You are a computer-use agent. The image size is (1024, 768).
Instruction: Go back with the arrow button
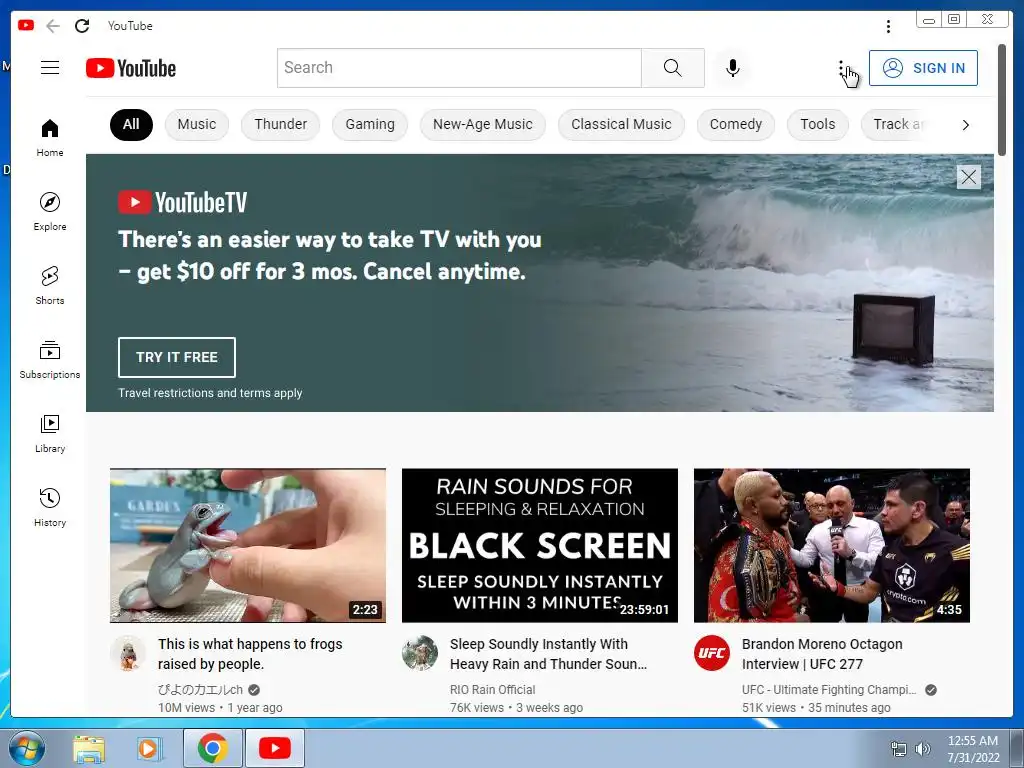tap(53, 26)
